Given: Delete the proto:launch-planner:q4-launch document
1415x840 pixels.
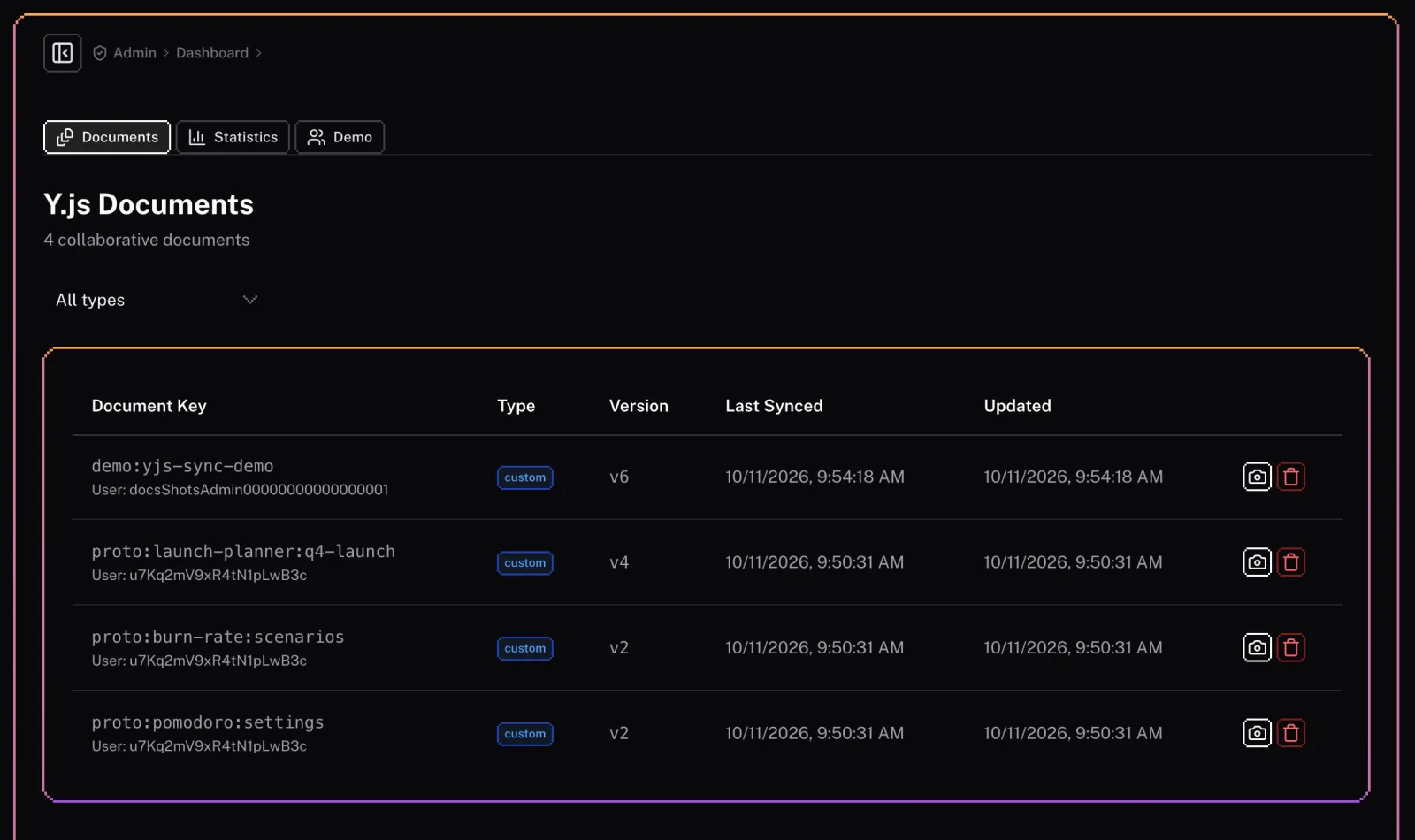Looking at the screenshot, I should pos(1291,562).
